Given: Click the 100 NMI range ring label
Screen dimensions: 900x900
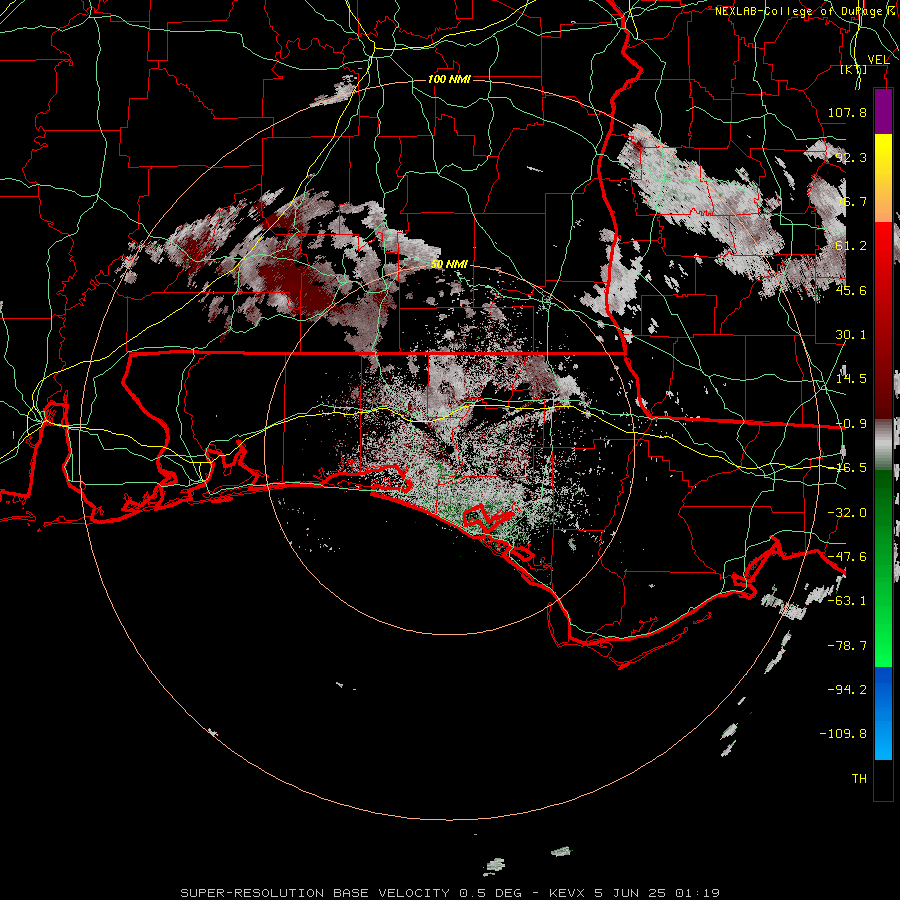Looking at the screenshot, I should point(449,79).
